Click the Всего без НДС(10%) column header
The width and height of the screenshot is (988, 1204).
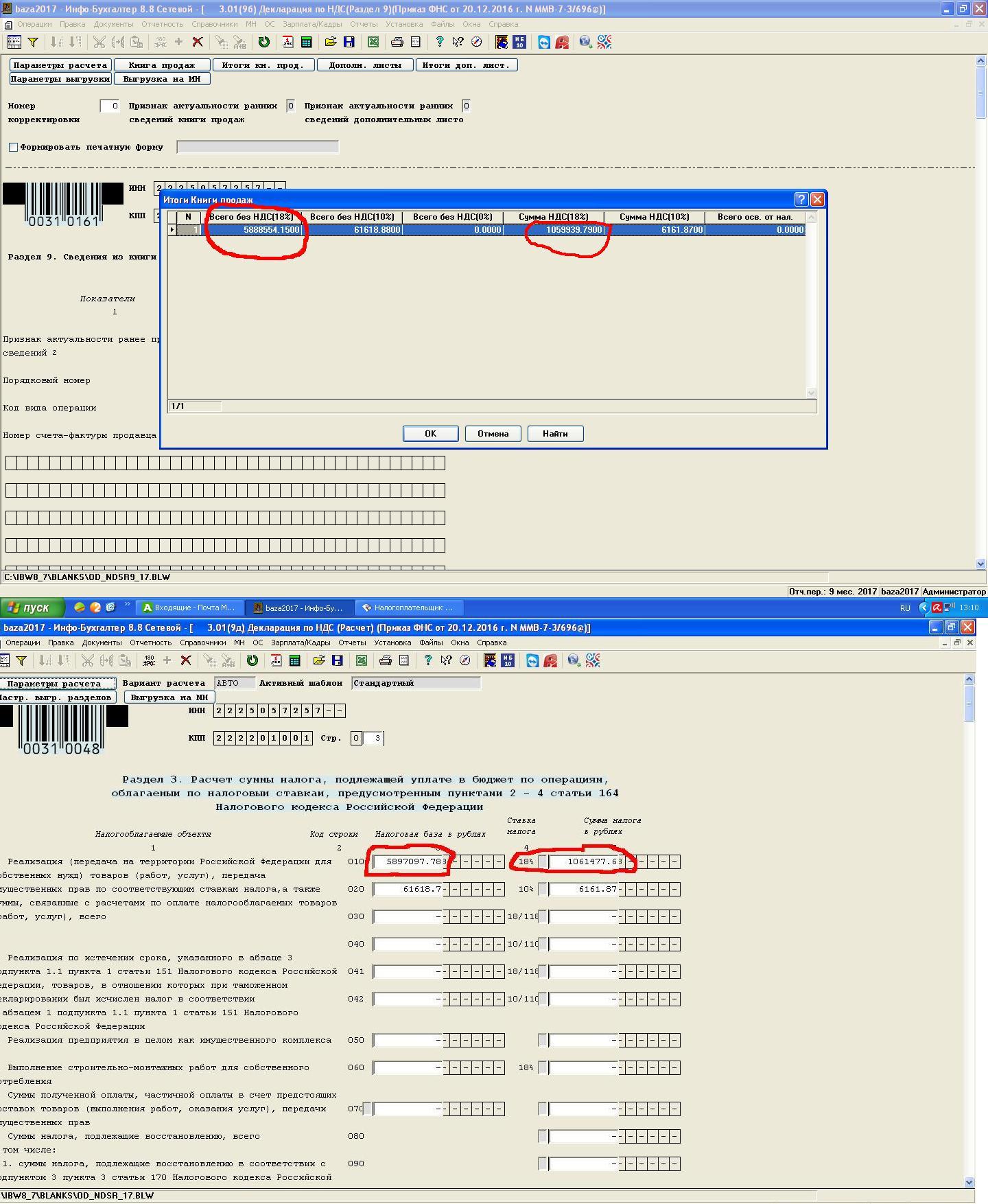click(352, 217)
